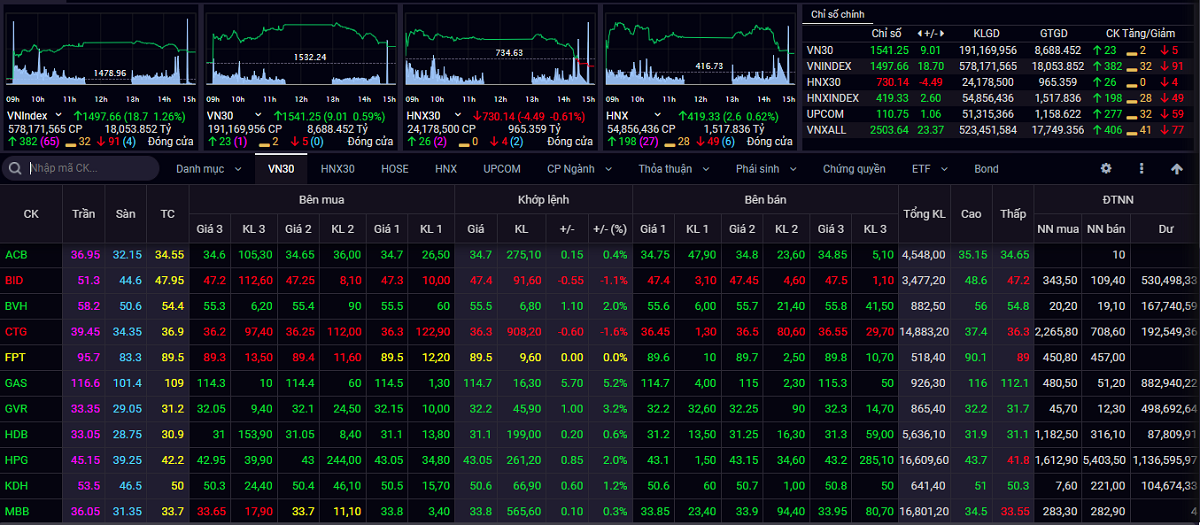Open the three-dot more options menu

1142,169
